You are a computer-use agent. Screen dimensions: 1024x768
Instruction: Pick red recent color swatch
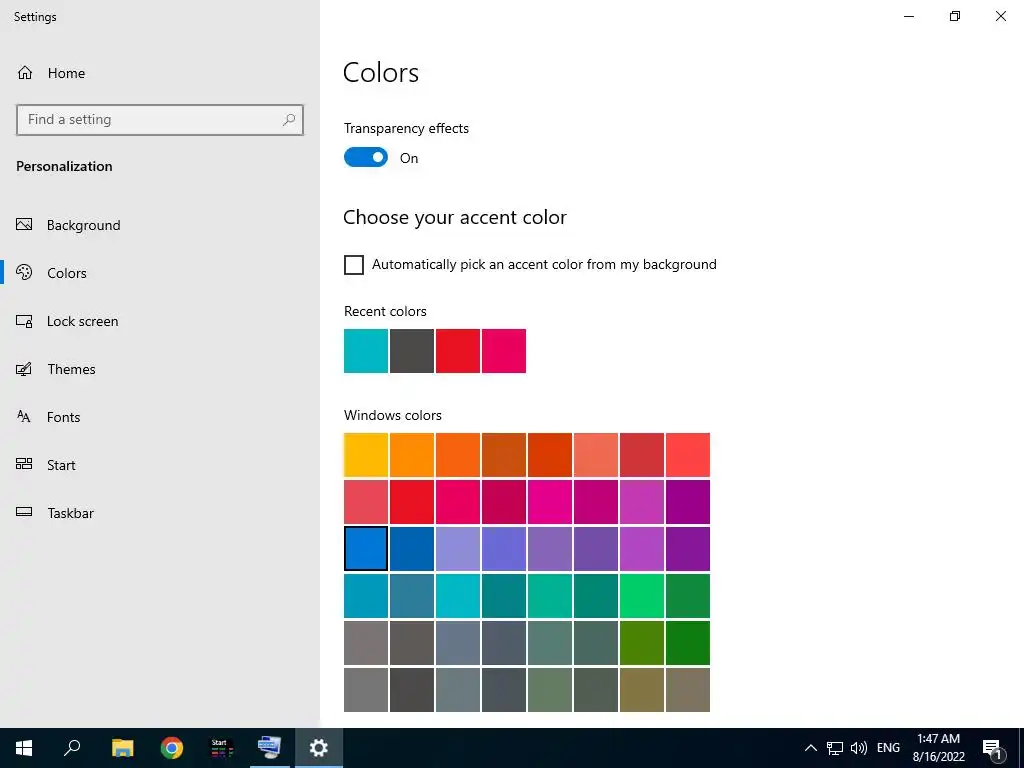(458, 351)
